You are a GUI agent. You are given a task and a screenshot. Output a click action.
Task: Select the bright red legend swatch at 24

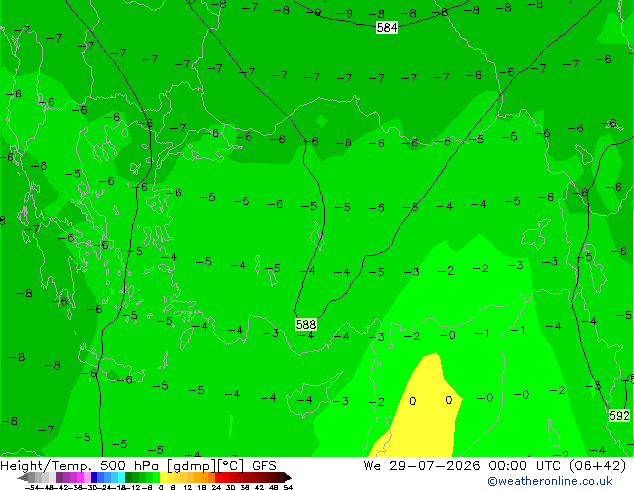pyautogui.click(x=218, y=477)
